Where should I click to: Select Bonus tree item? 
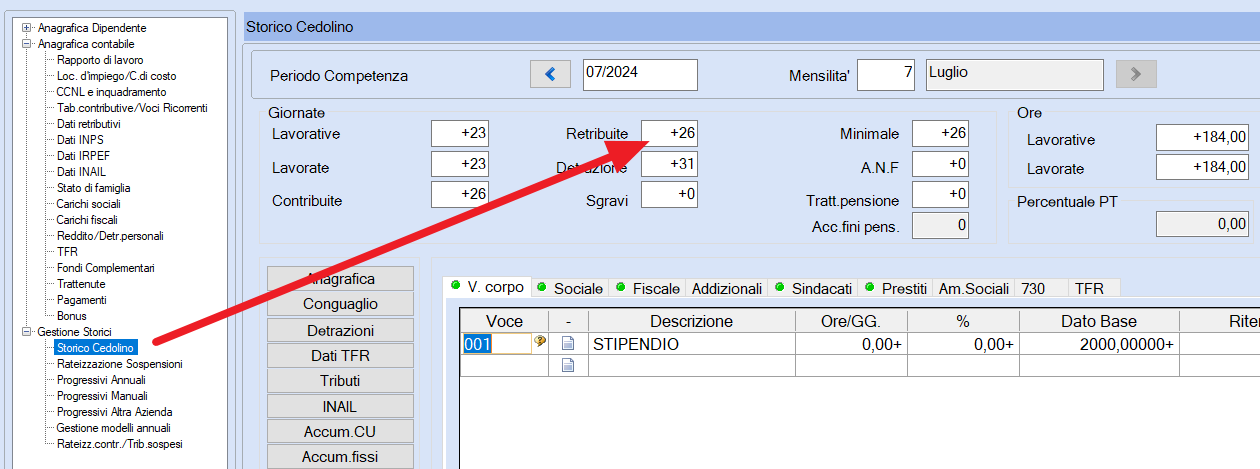(70, 316)
